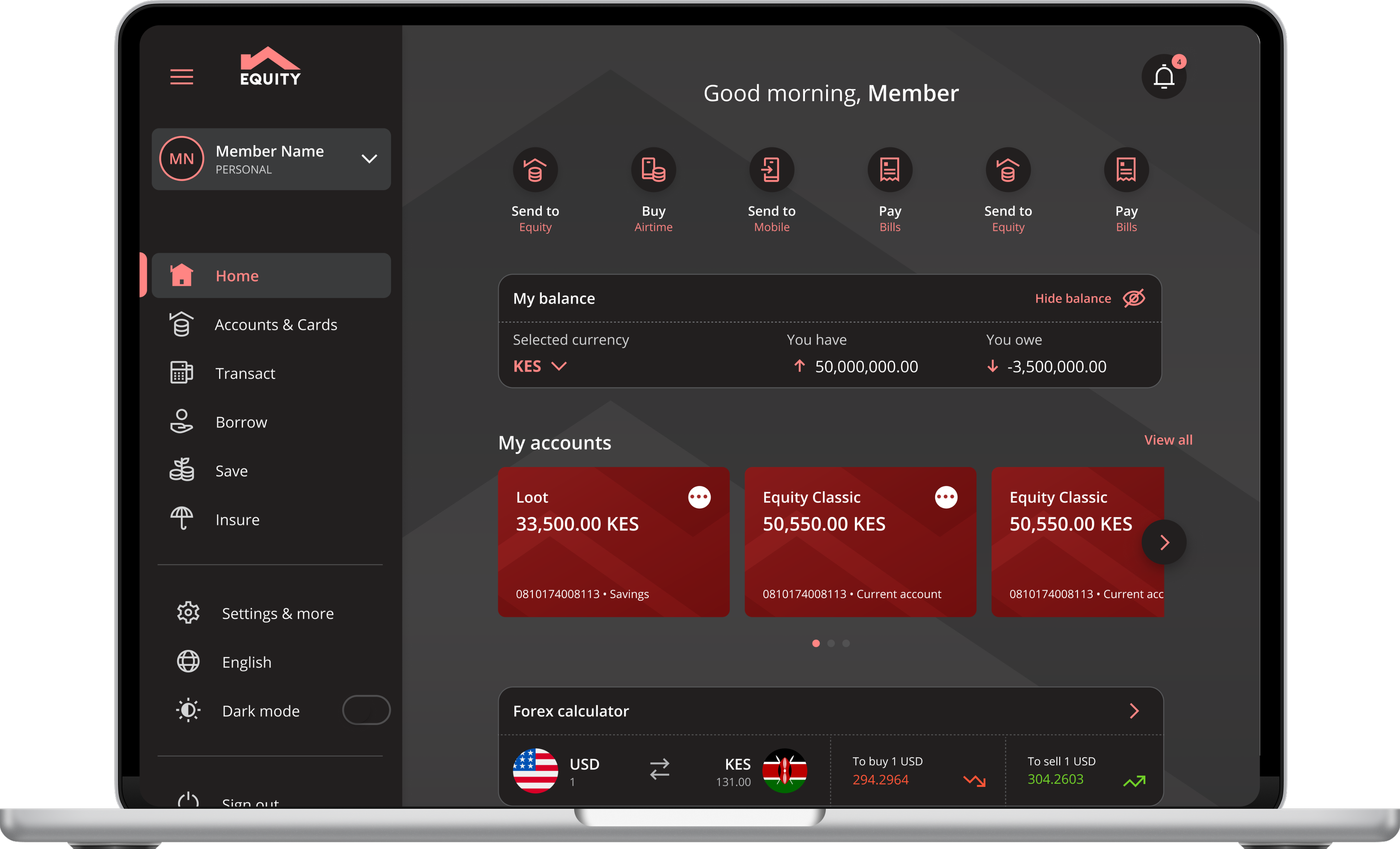Viewport: 1400px width, 849px height.
Task: Tap the Buy Airtime shortcut icon
Action: pyautogui.click(x=654, y=170)
